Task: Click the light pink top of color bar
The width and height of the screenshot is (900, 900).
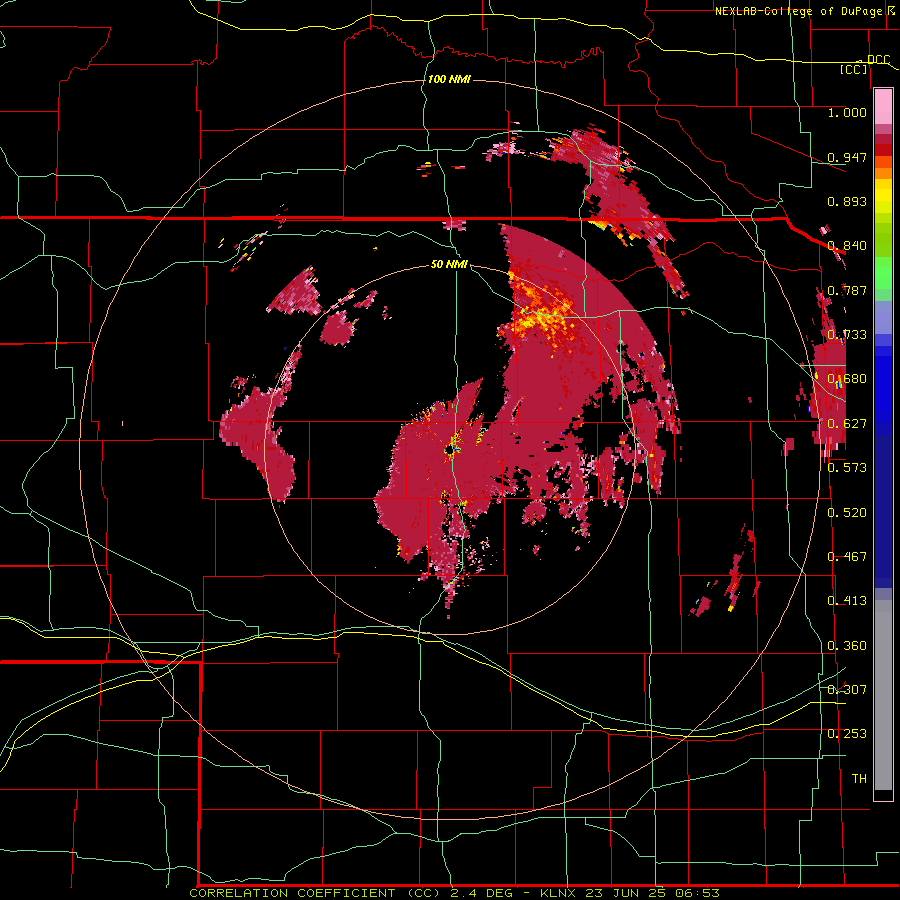Action: point(883,106)
